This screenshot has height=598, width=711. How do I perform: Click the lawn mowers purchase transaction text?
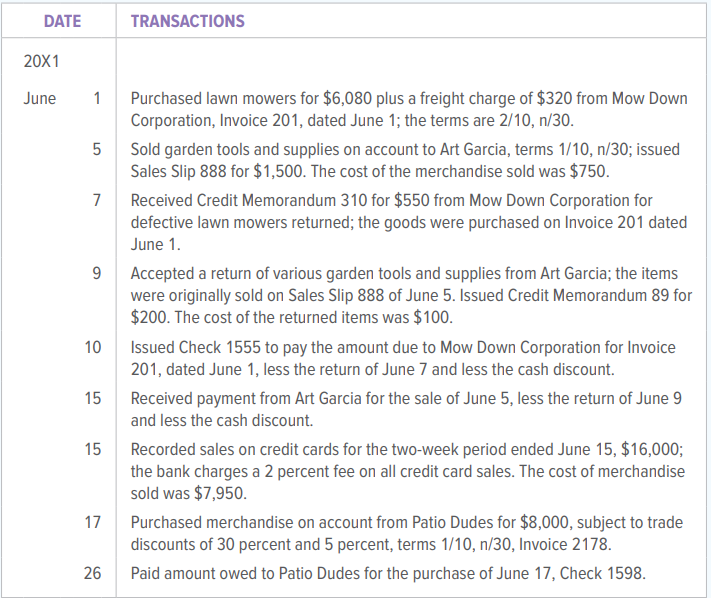[409, 109]
